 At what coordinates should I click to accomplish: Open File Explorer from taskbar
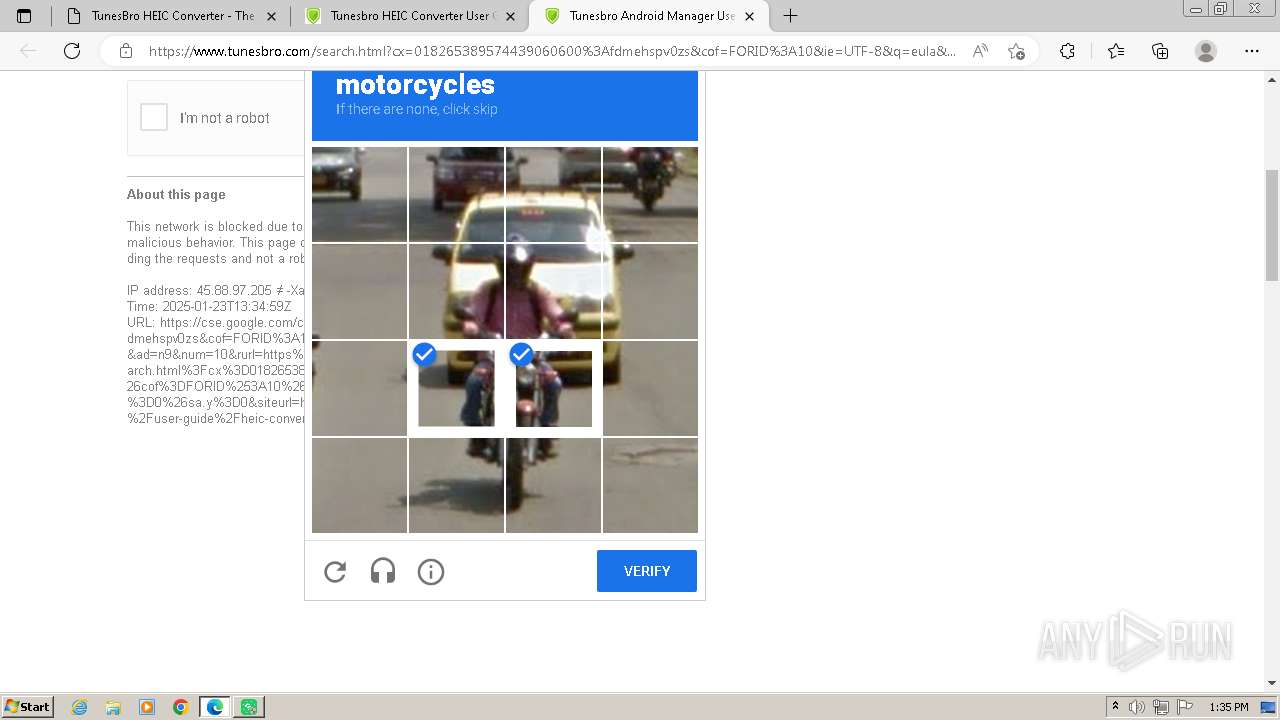[x=113, y=707]
